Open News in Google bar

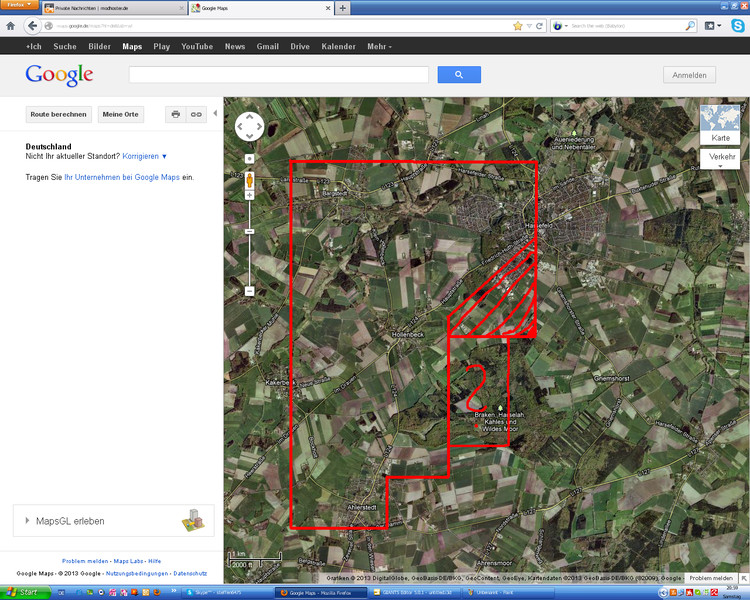click(235, 46)
